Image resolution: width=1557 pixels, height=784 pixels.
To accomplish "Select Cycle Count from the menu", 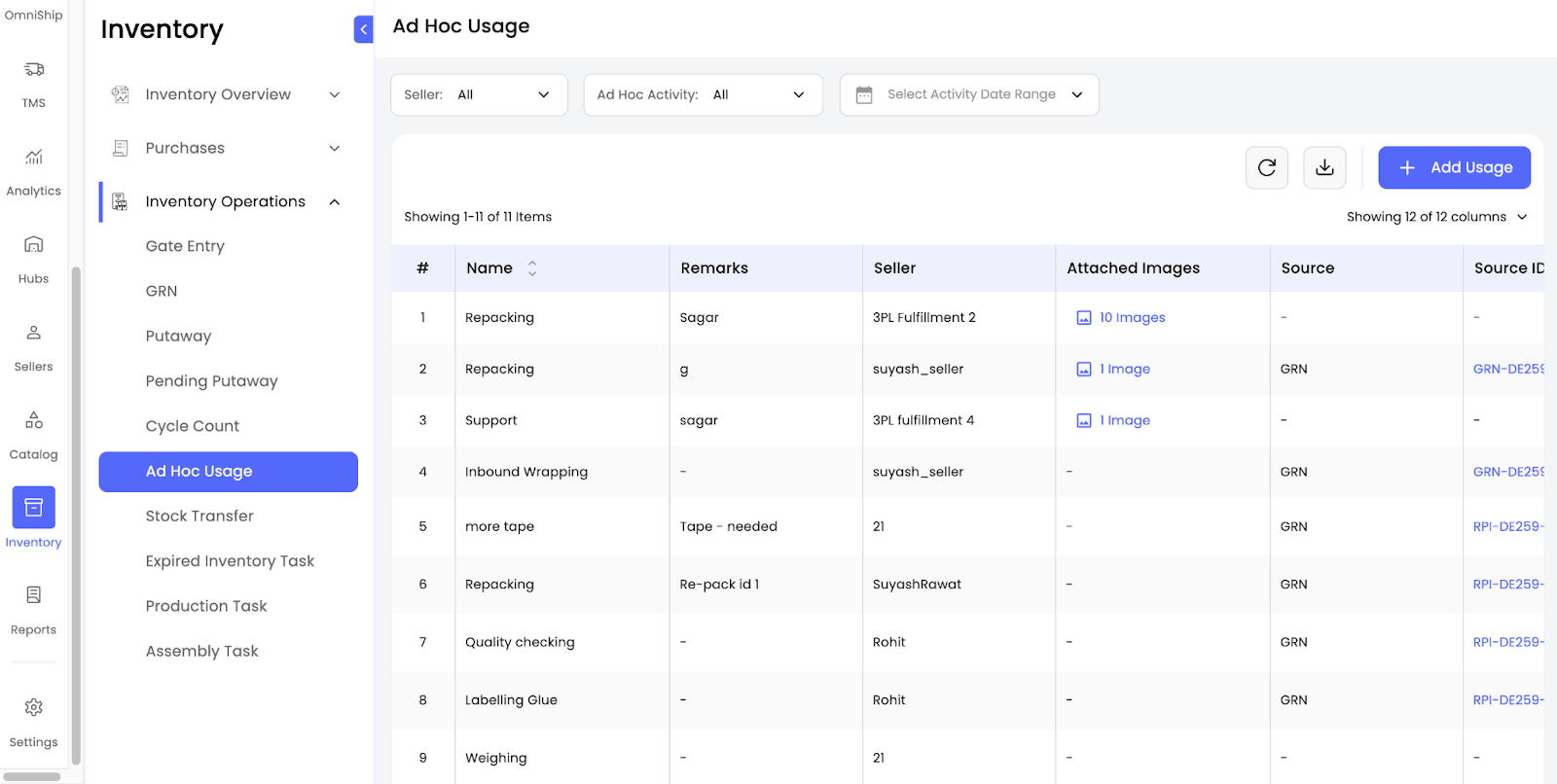I will click(192, 426).
